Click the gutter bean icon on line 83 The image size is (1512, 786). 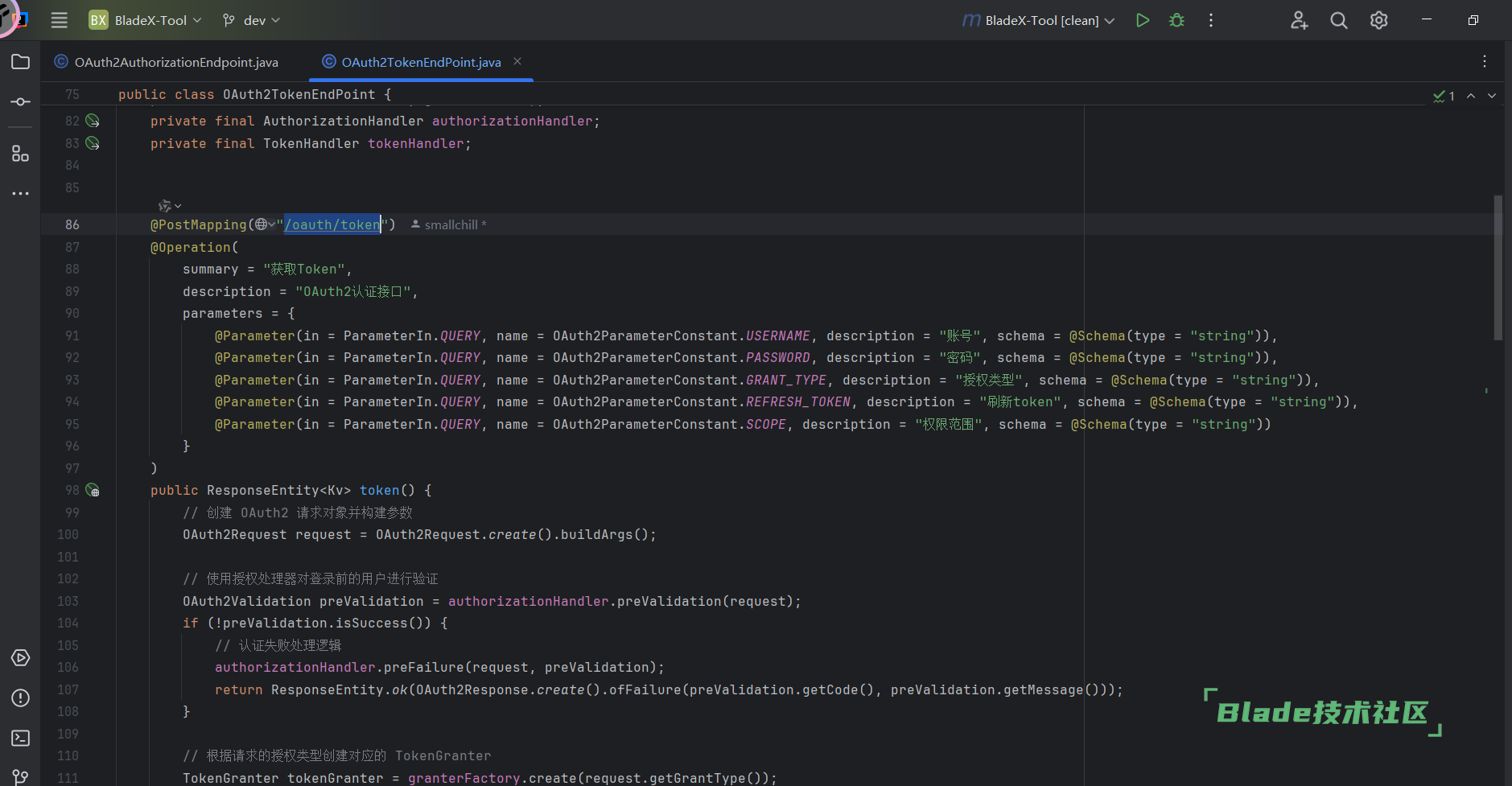point(93,143)
